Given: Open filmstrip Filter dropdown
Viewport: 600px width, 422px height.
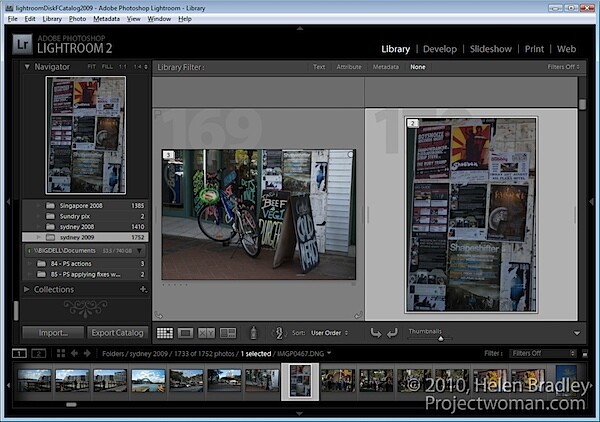Looking at the screenshot, I should point(543,354).
